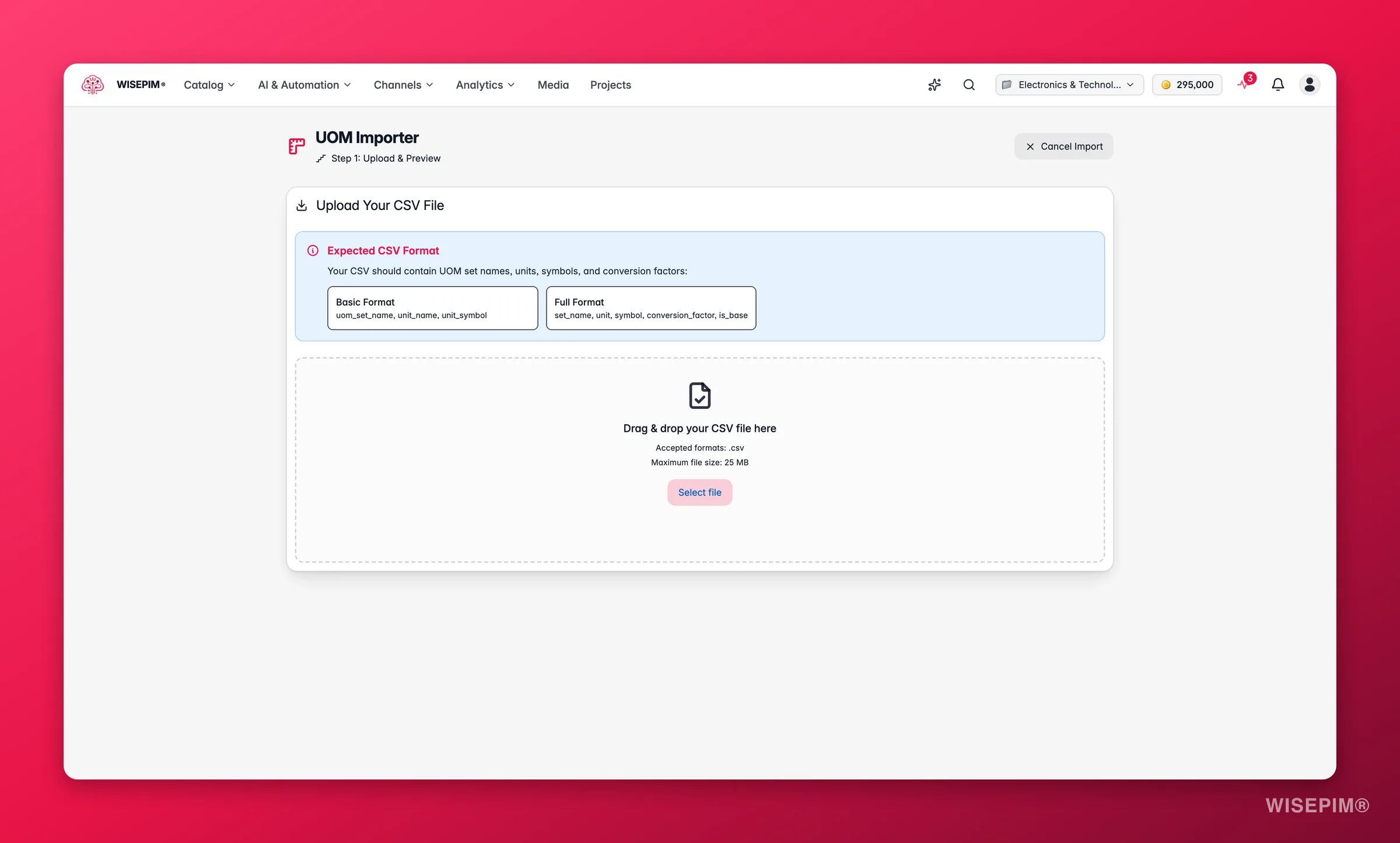Expand the Channels menu
This screenshot has width=1400, height=843.
(x=404, y=85)
